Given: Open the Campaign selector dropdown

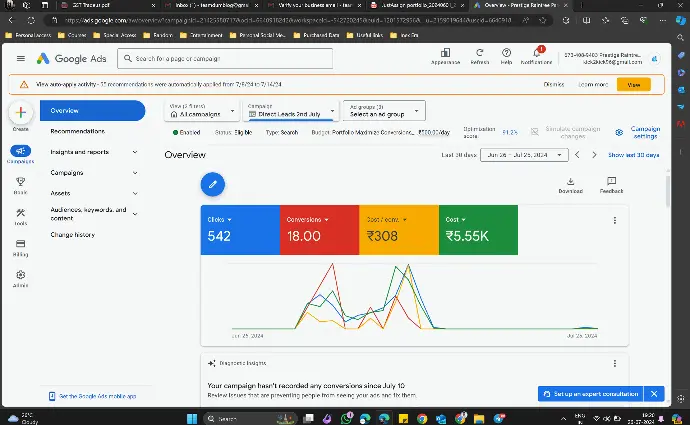Looking at the screenshot, I should click(x=291, y=110).
